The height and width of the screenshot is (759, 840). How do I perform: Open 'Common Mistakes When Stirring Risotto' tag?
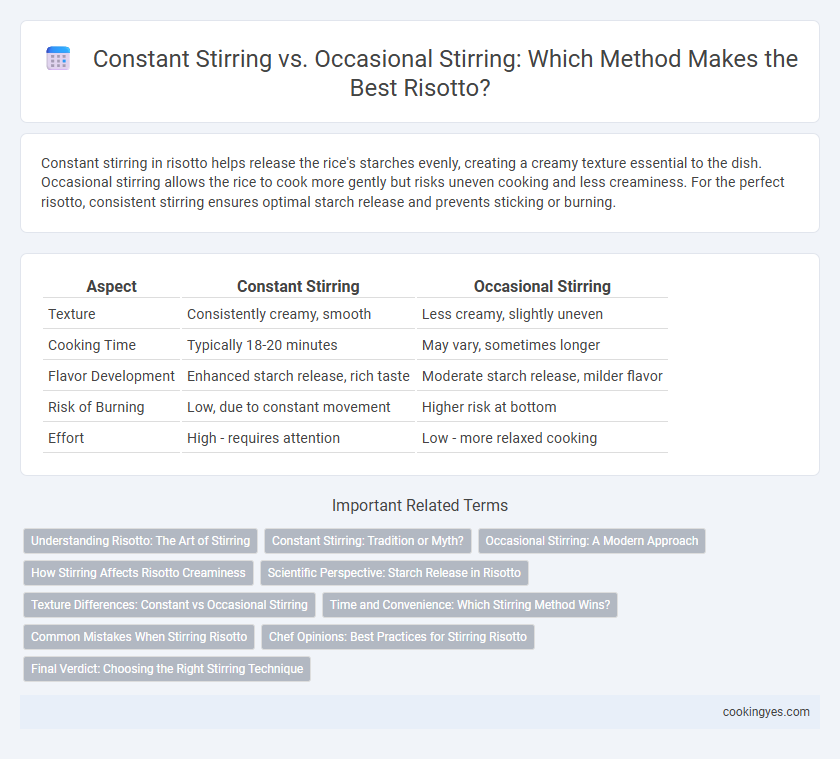tap(139, 637)
